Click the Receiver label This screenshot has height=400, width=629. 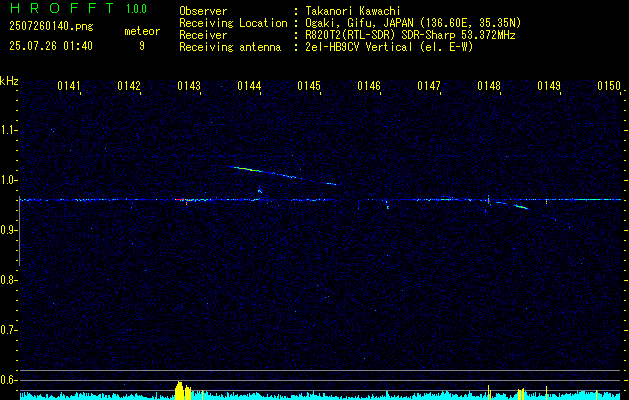coord(203,35)
